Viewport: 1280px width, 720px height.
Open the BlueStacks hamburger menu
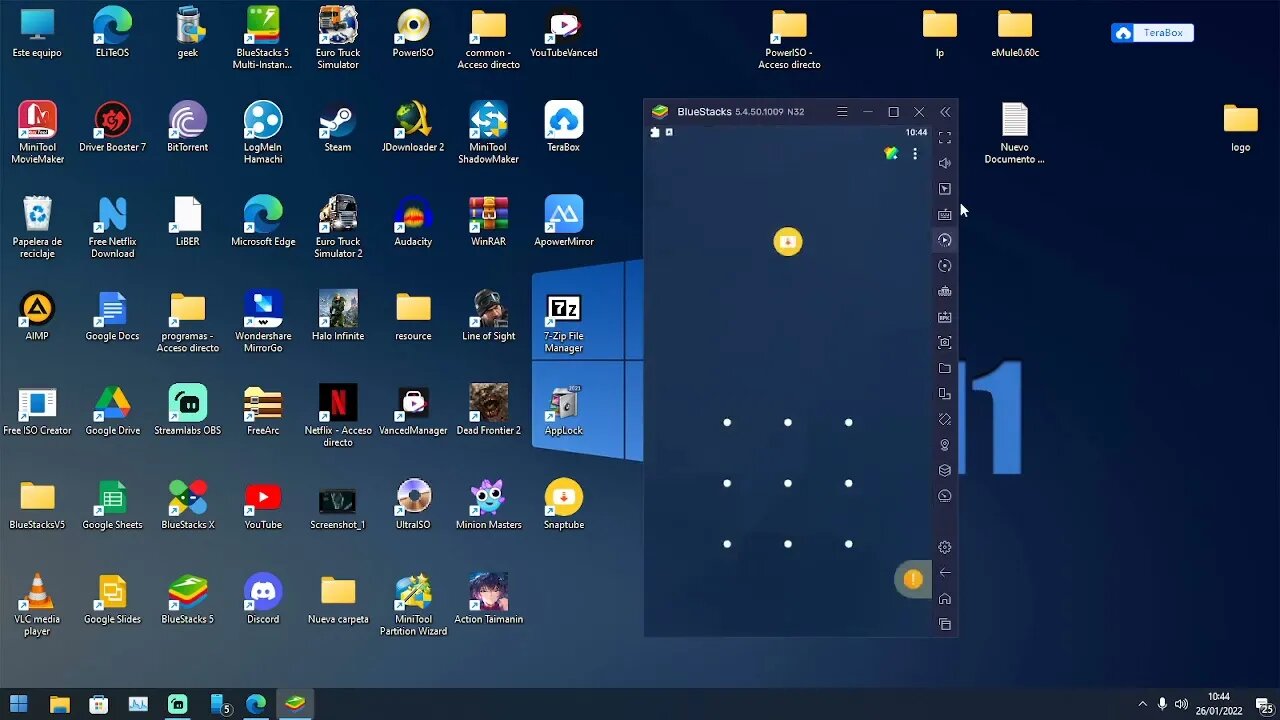tap(842, 112)
